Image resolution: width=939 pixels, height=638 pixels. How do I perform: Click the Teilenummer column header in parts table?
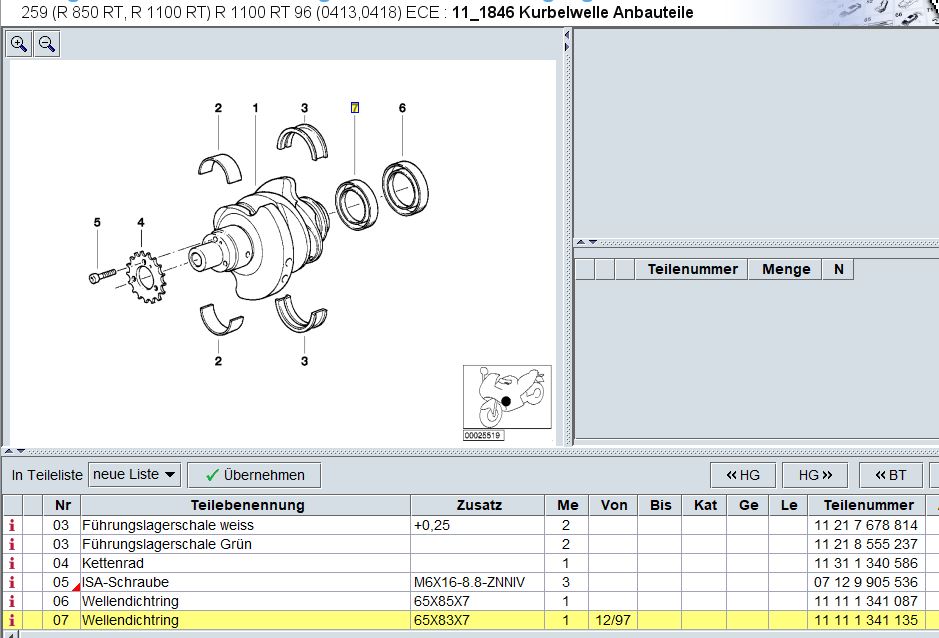point(868,505)
